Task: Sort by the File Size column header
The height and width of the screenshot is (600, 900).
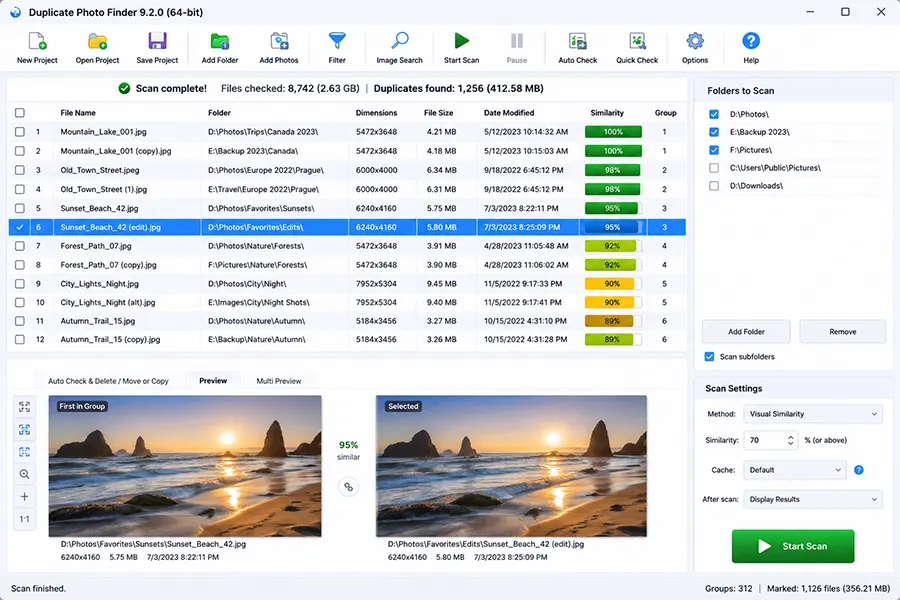Action: [439, 113]
